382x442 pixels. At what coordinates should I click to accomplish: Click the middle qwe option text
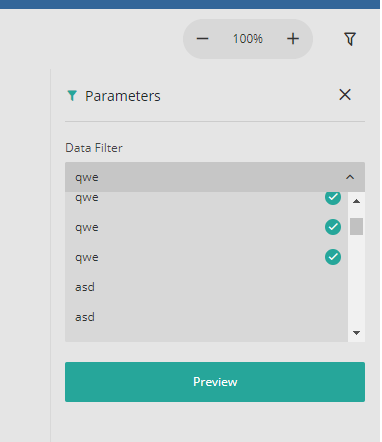click(x=87, y=228)
